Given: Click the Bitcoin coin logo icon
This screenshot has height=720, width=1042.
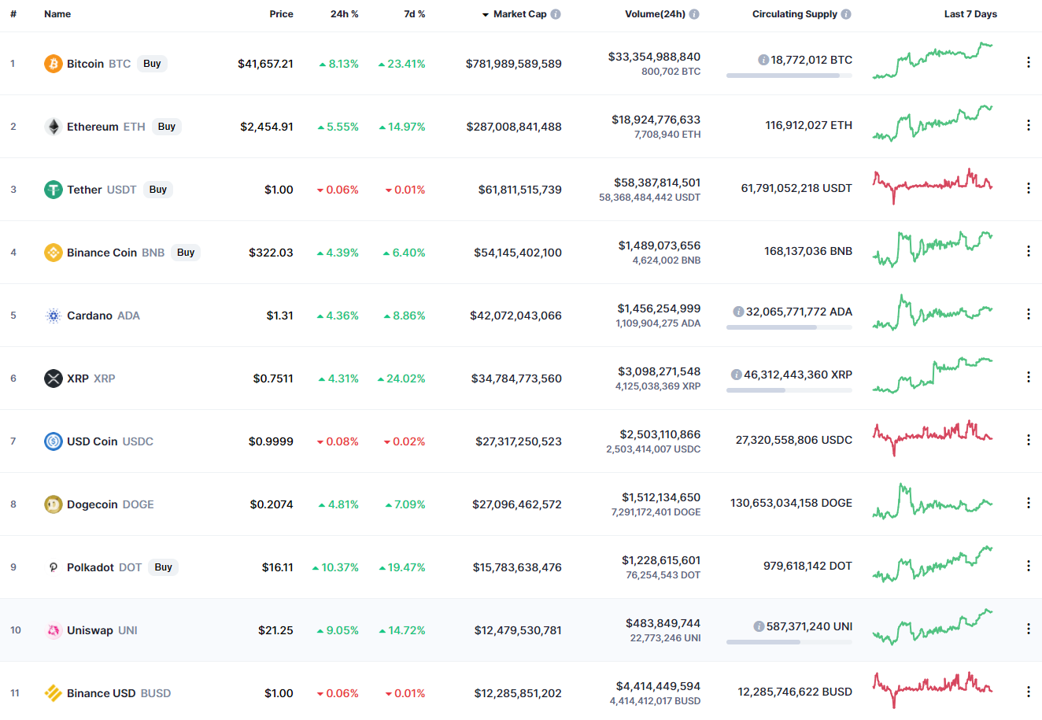Looking at the screenshot, I should pyautogui.click(x=53, y=64).
